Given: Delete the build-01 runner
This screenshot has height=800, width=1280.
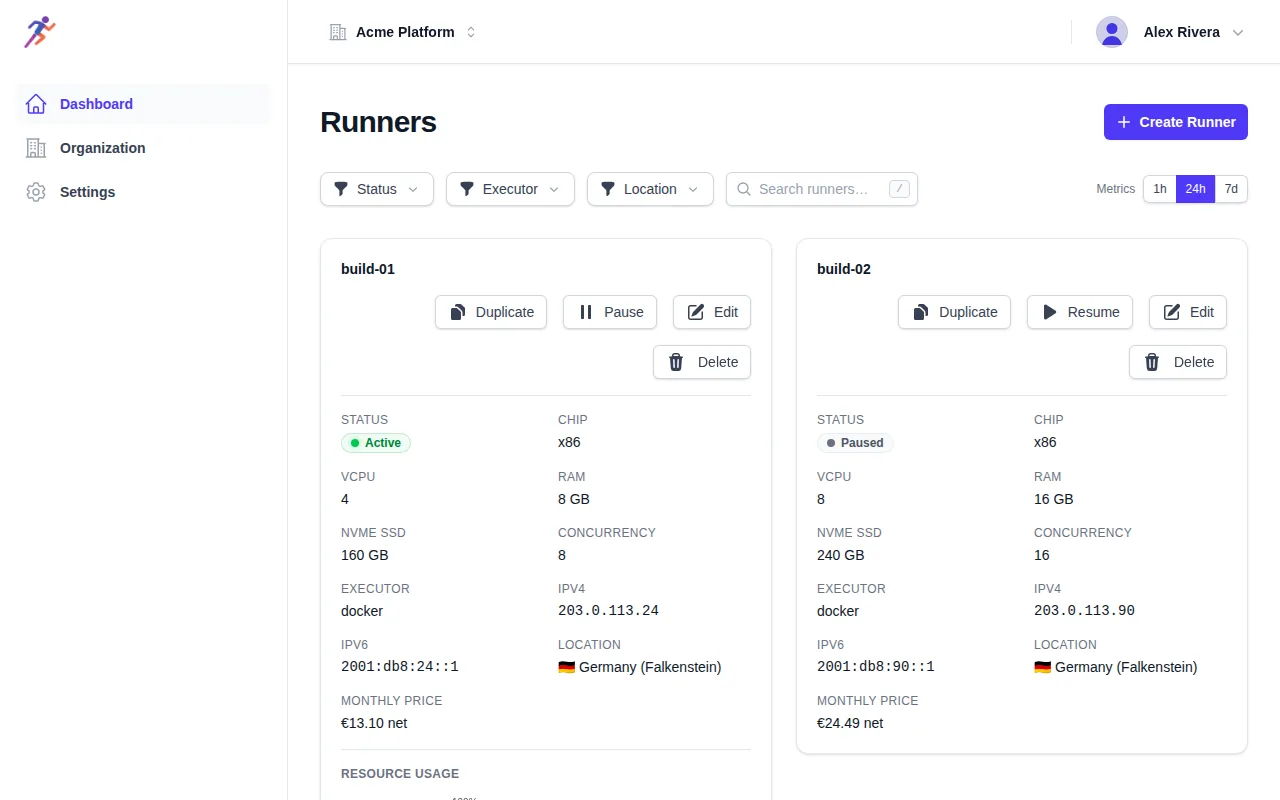Looking at the screenshot, I should point(702,362).
